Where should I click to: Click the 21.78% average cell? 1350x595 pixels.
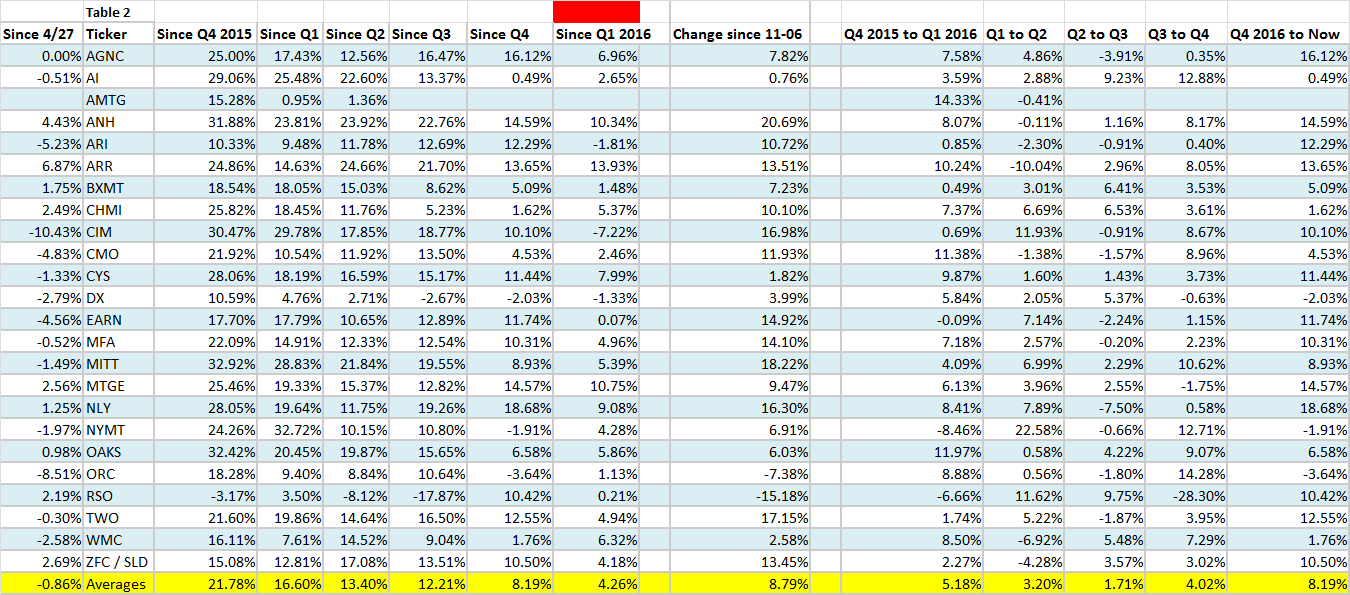tap(205, 584)
